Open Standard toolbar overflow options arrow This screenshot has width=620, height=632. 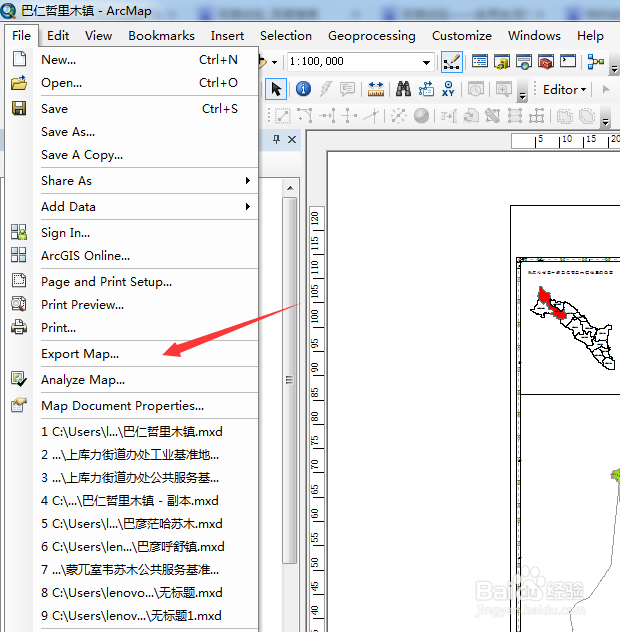614,69
